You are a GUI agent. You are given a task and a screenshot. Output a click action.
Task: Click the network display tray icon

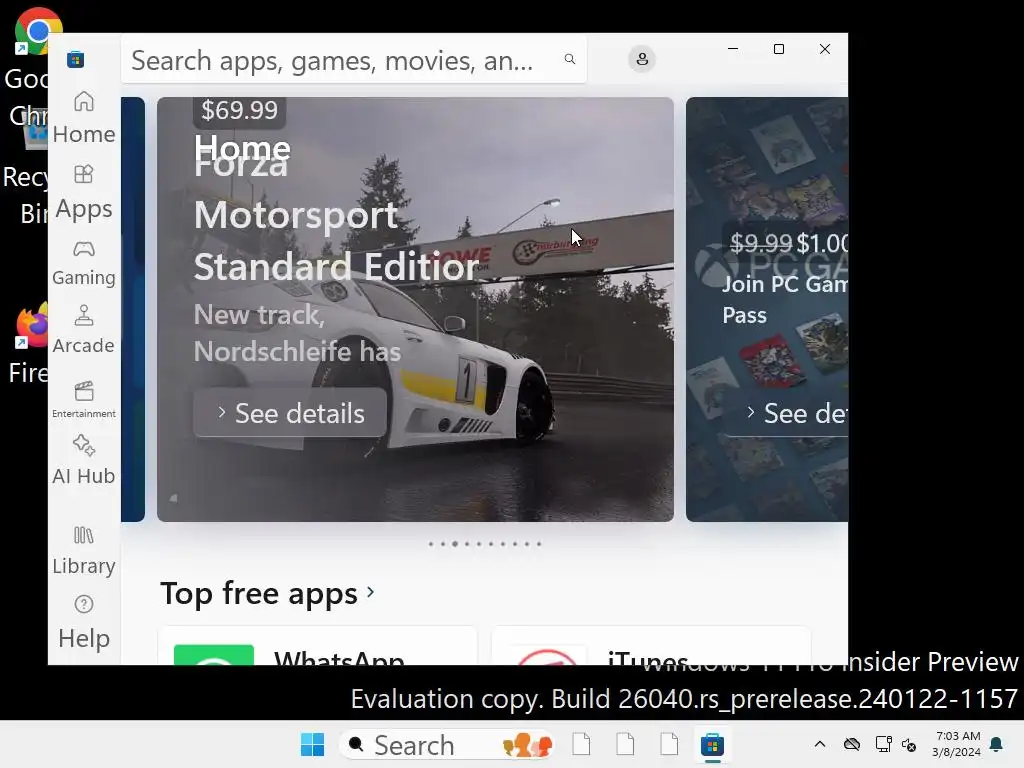884,744
